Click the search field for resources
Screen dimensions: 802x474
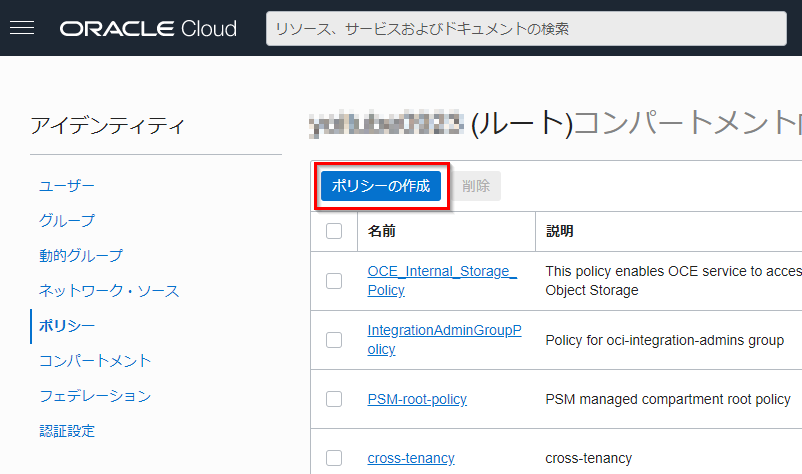click(x=534, y=29)
